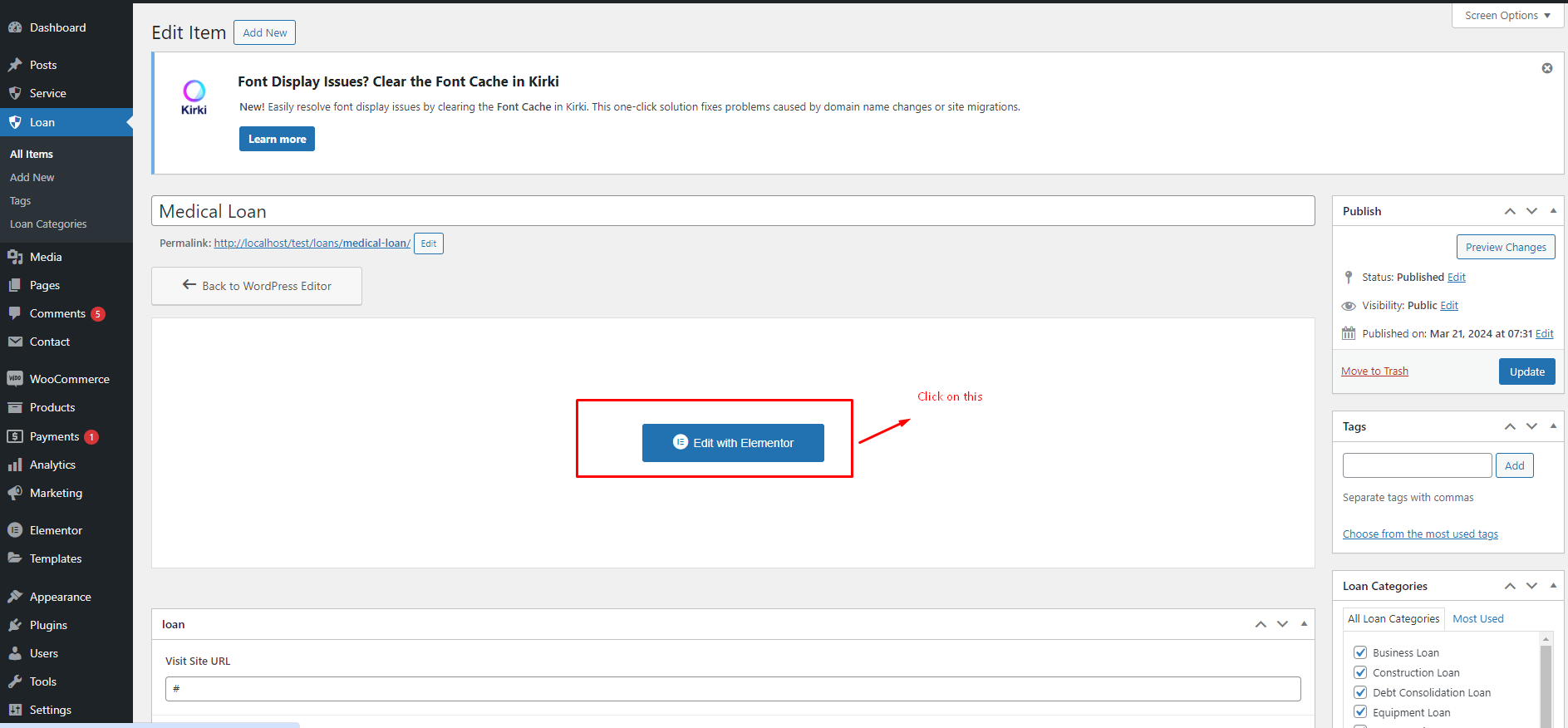Click Back to WordPress Editor button
Image resolution: width=1568 pixels, height=728 pixels.
click(x=257, y=286)
